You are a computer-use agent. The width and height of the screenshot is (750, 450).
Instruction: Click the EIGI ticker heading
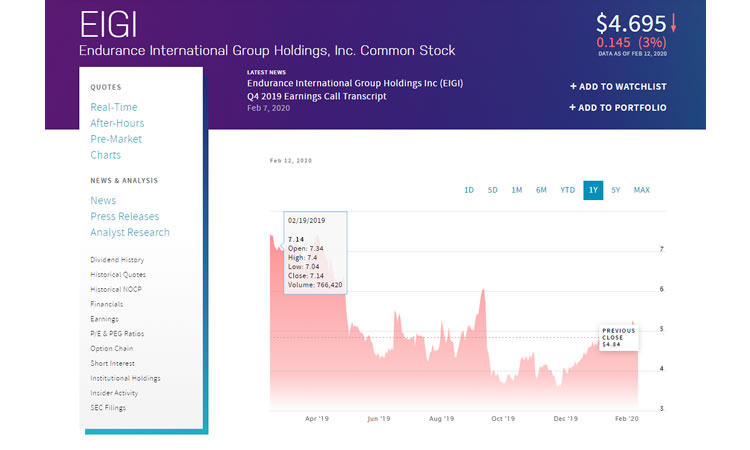click(109, 24)
